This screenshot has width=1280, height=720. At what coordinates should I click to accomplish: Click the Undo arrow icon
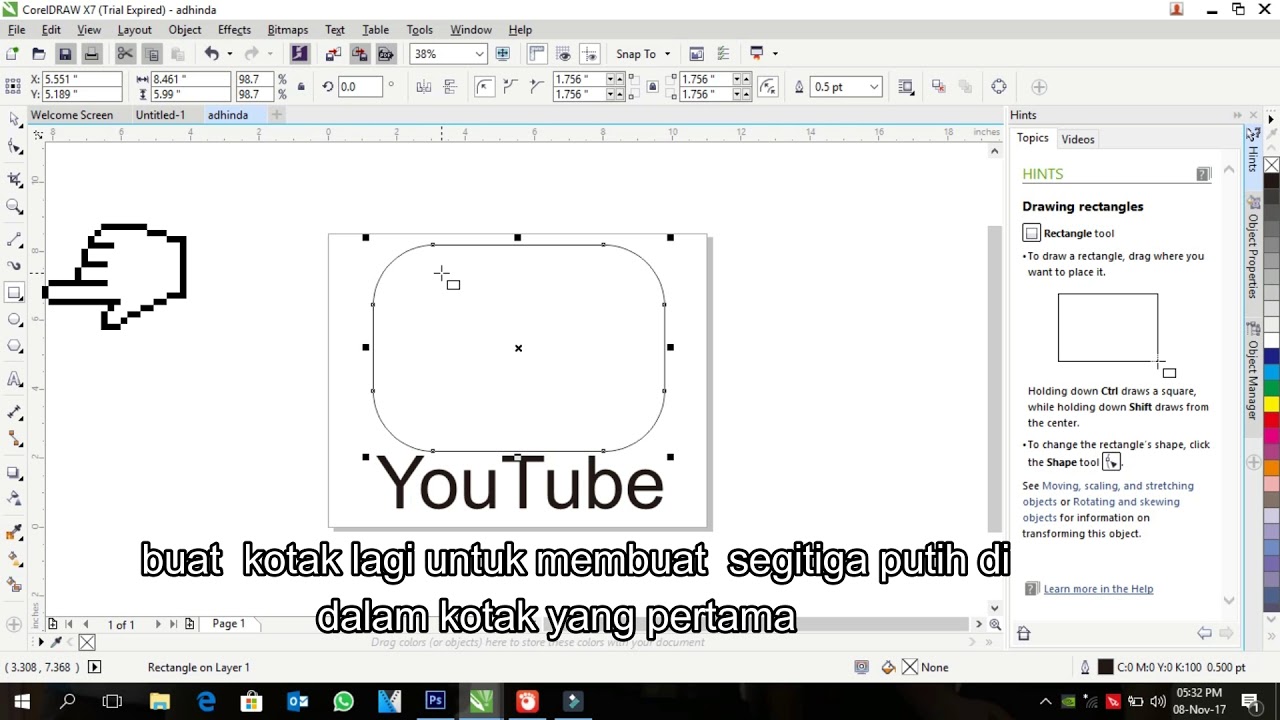tap(212, 54)
